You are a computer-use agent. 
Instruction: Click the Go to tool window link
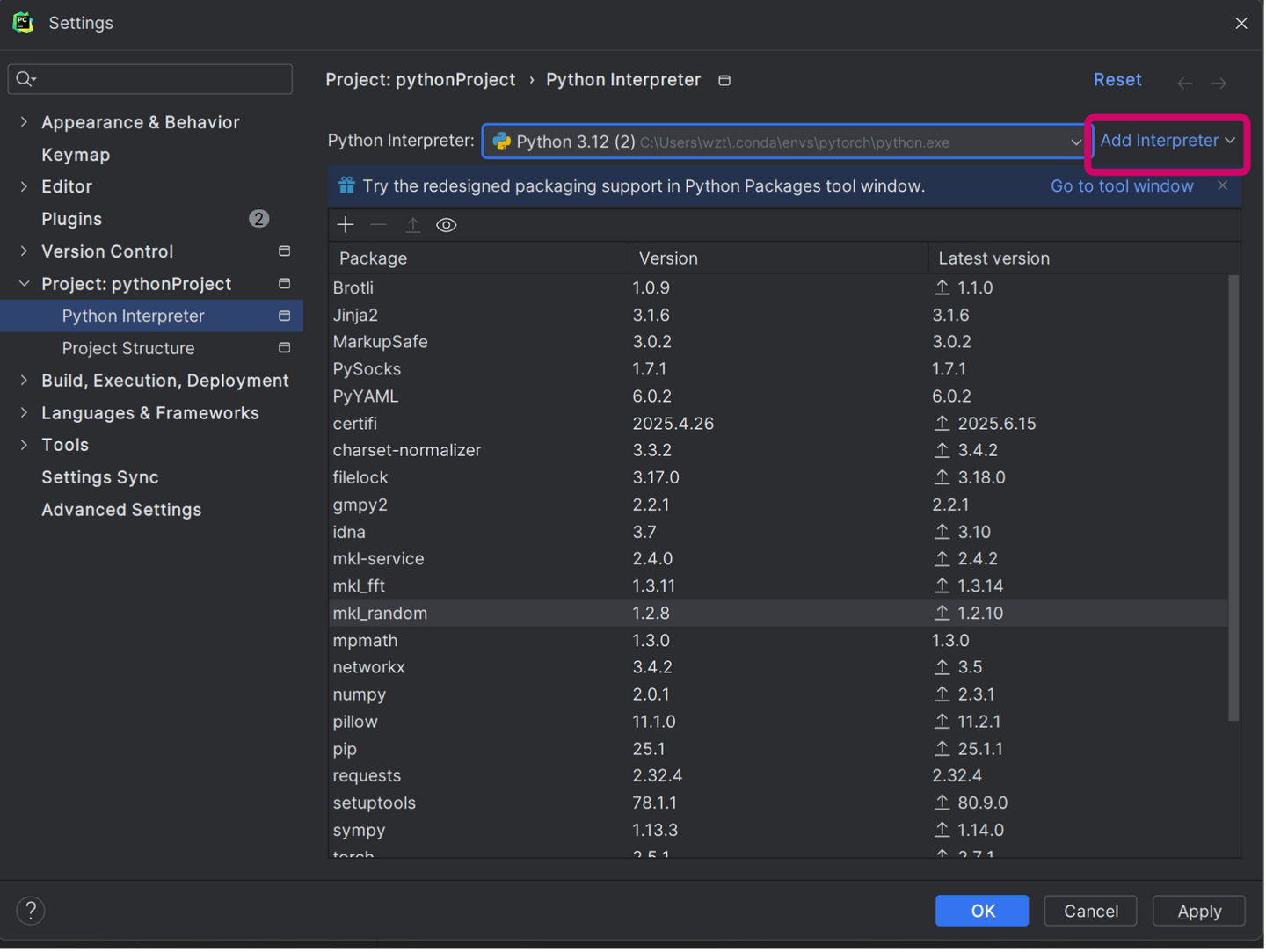1122,186
